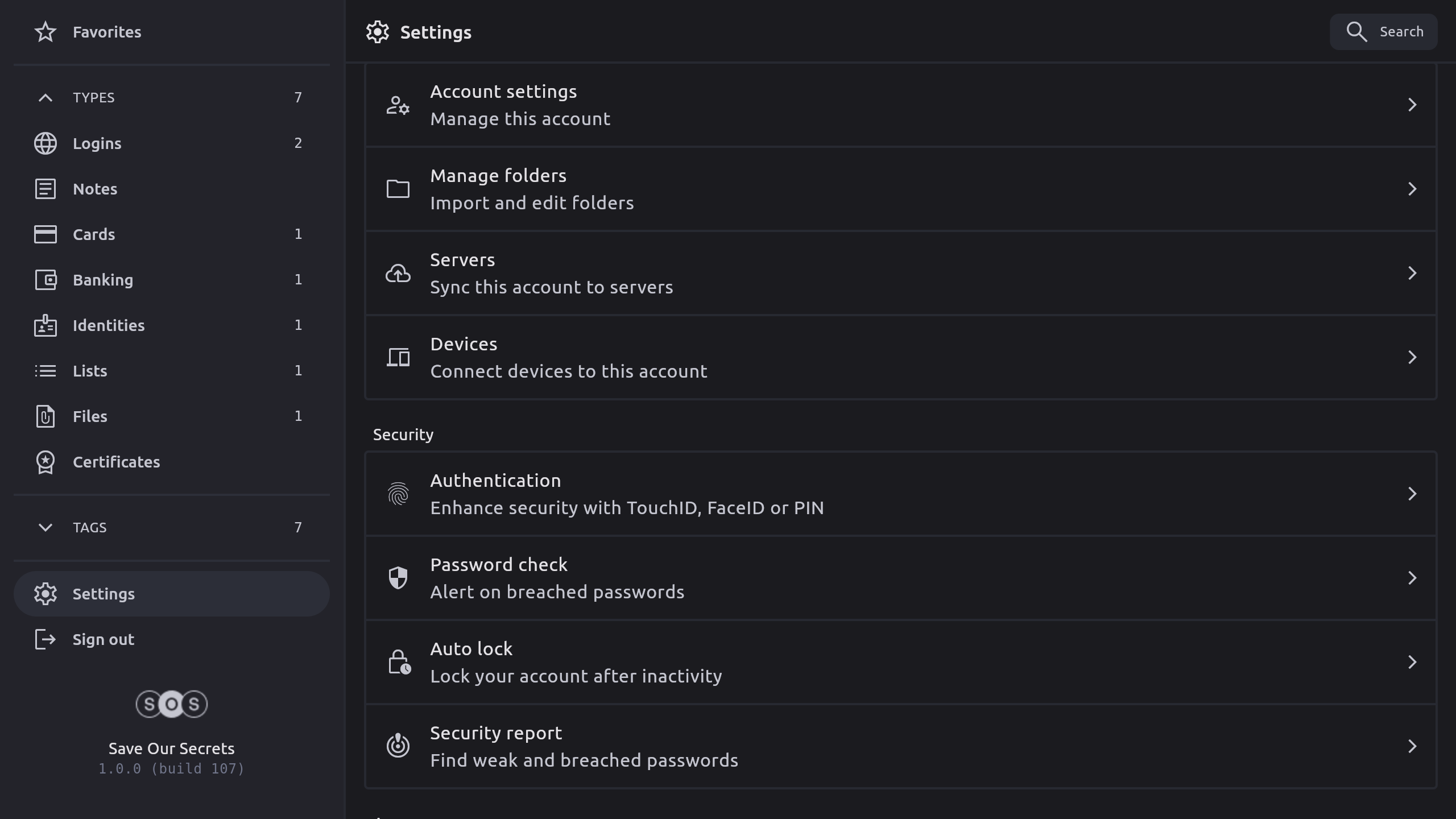Click the Authentication fingerprint icon
Viewport: 1456px width, 819px height.
(x=398, y=494)
